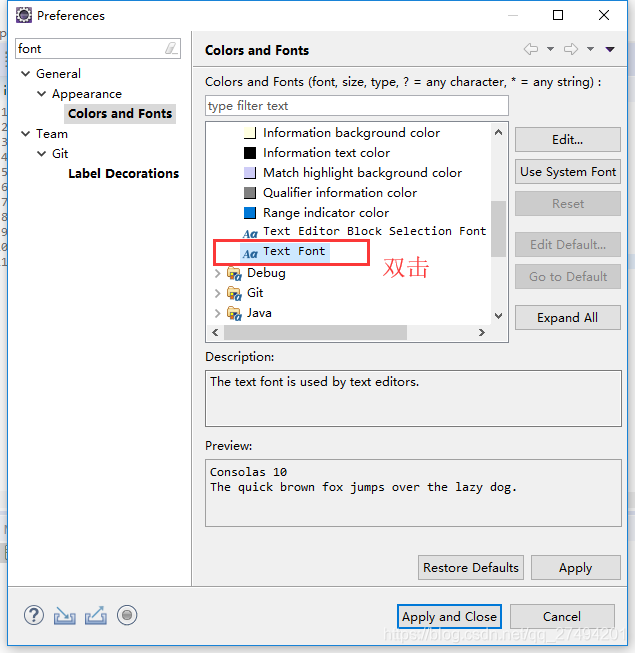Select Label Decorations in left tree

[x=124, y=174]
